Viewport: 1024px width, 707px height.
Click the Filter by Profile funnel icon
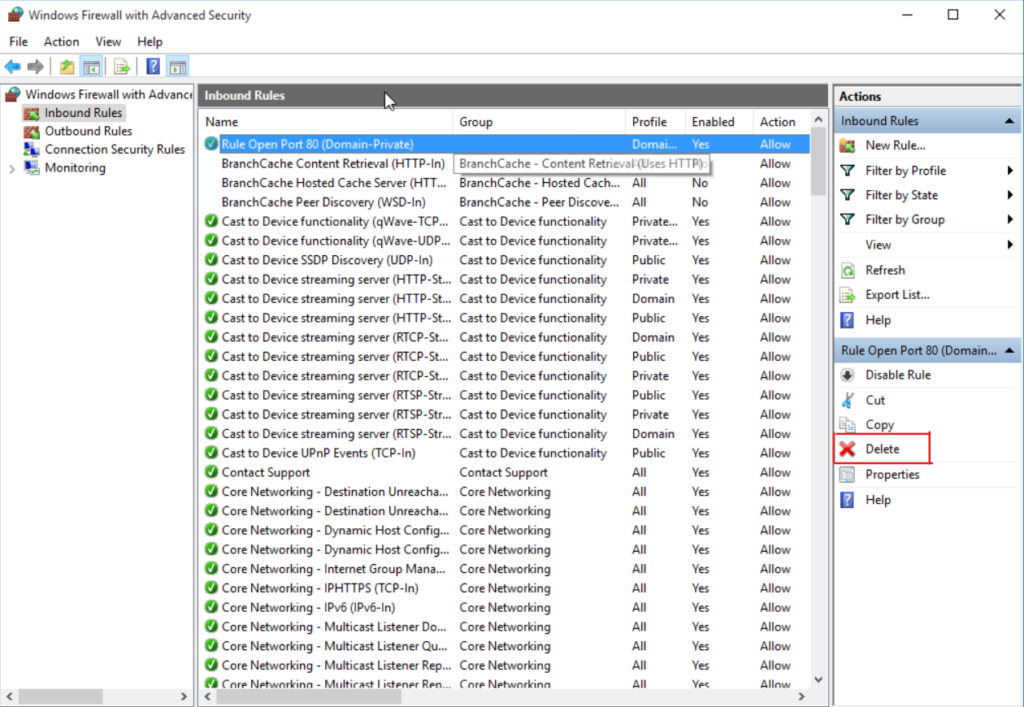click(847, 170)
